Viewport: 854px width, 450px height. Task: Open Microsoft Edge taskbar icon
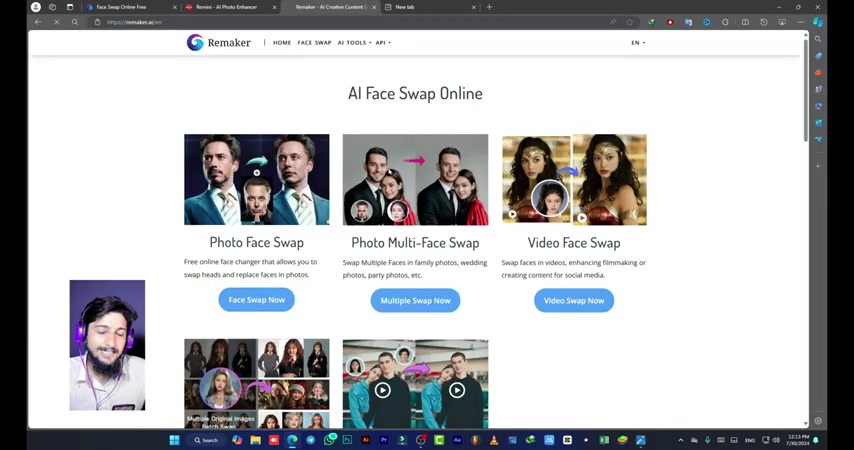[292, 440]
